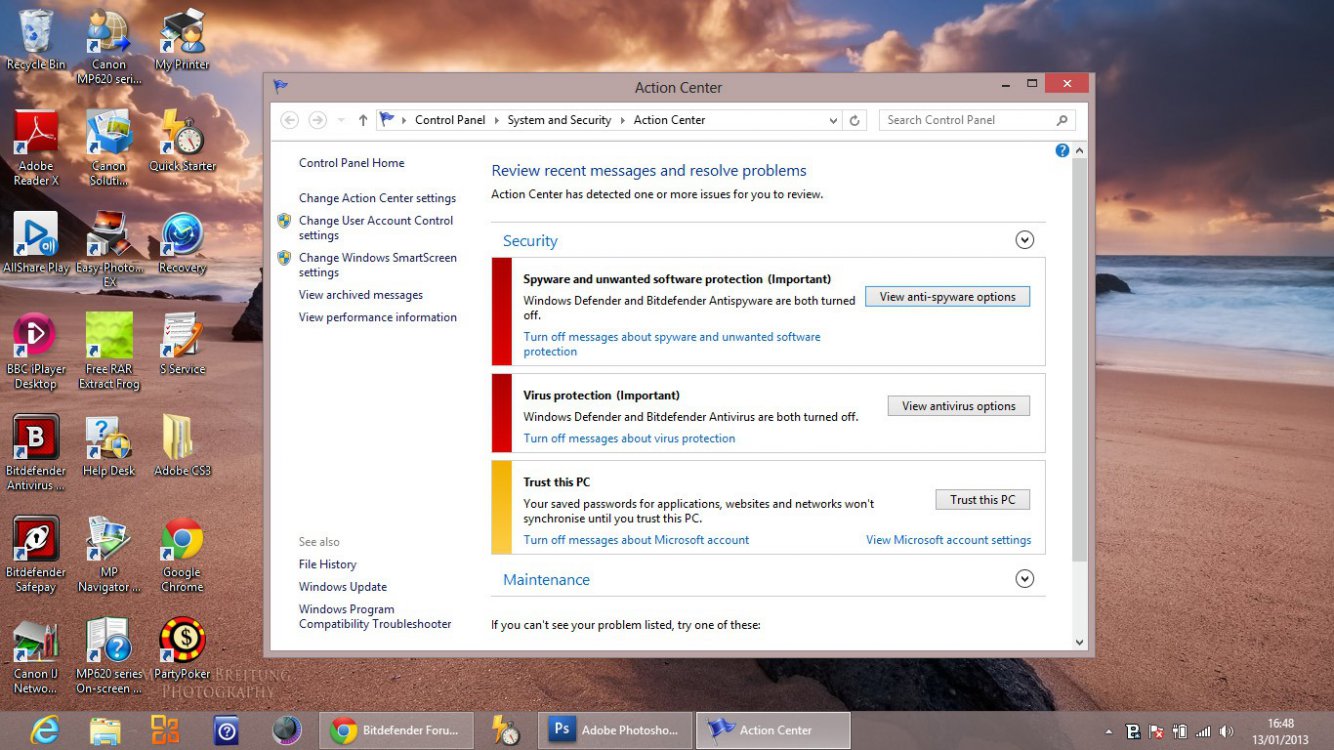Launch Bitdefender Safepay desktop icon
Screen dimensions: 1334x750
[36, 555]
